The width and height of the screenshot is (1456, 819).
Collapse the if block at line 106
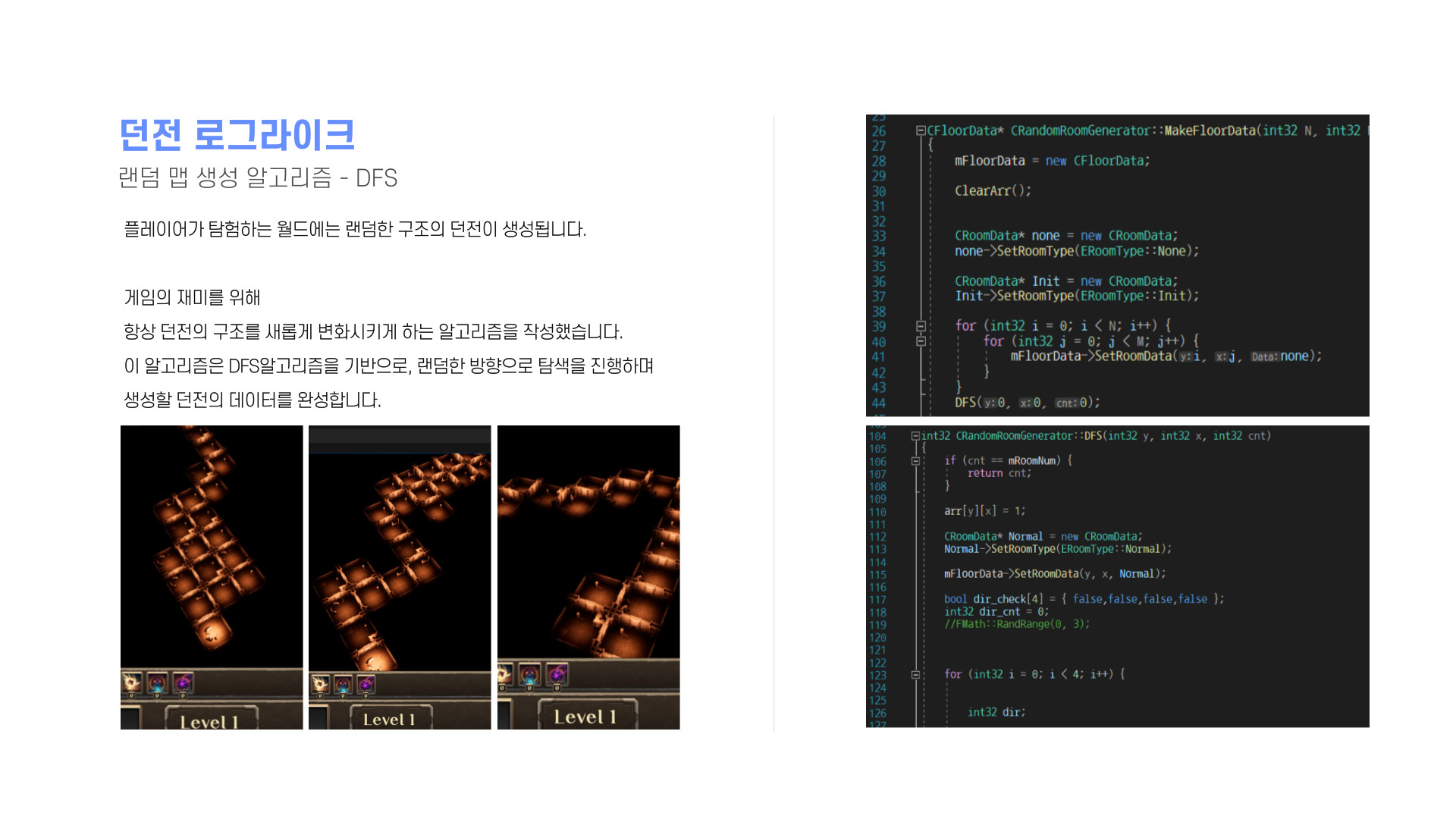tap(915, 461)
